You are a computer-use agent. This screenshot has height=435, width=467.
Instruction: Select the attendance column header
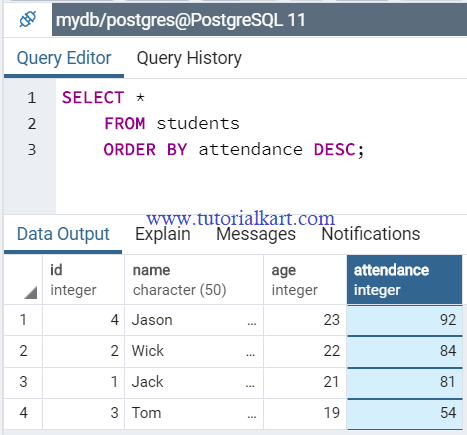click(x=404, y=280)
